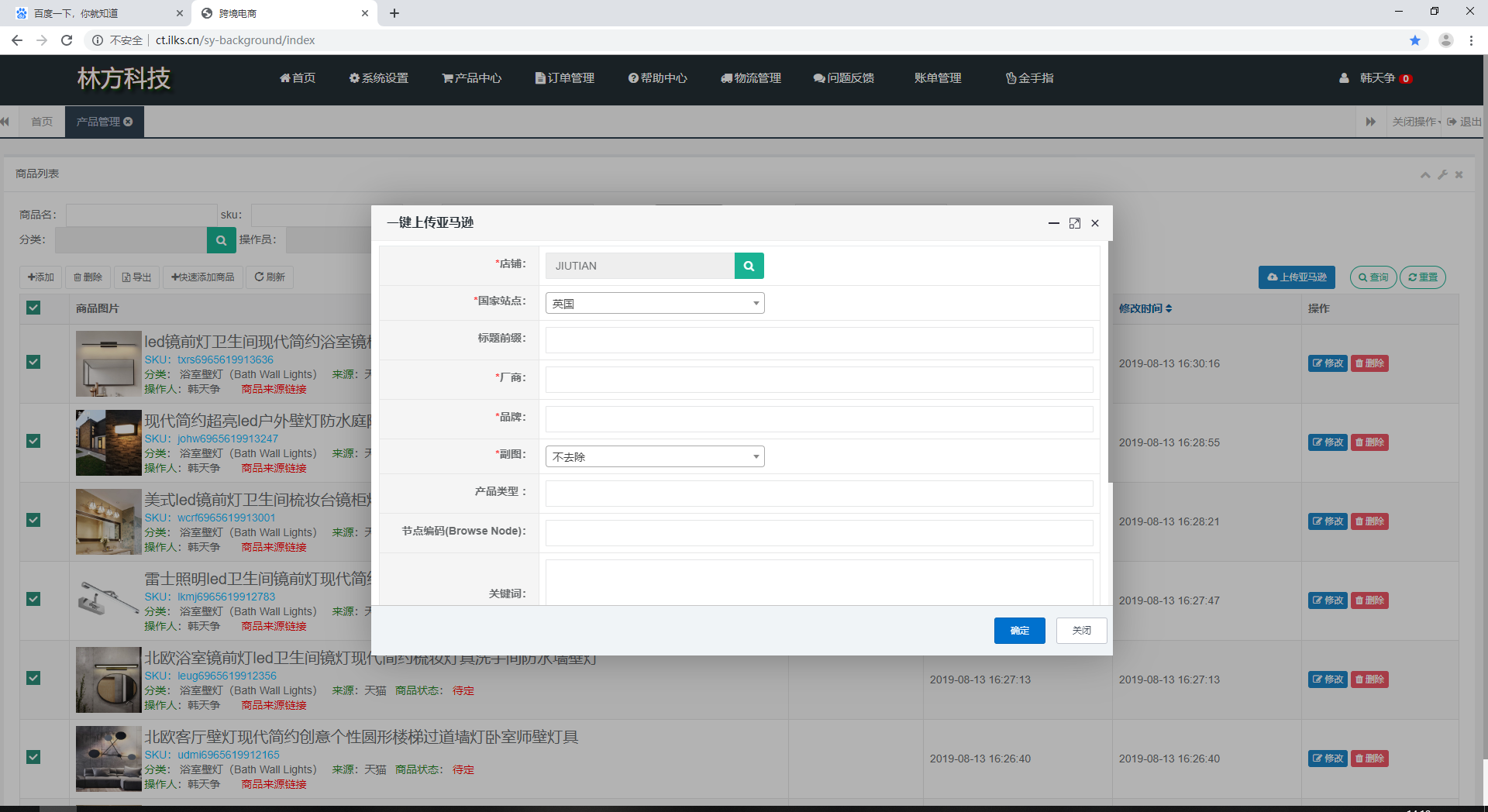Open the 问题反馈 menu

[x=844, y=78]
